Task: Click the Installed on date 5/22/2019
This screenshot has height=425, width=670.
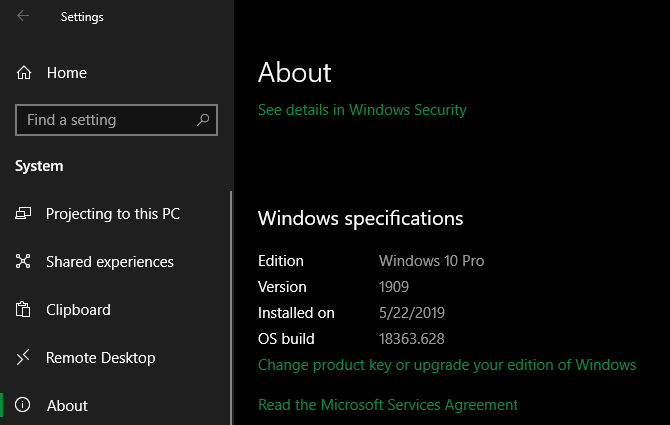Action: 413,313
